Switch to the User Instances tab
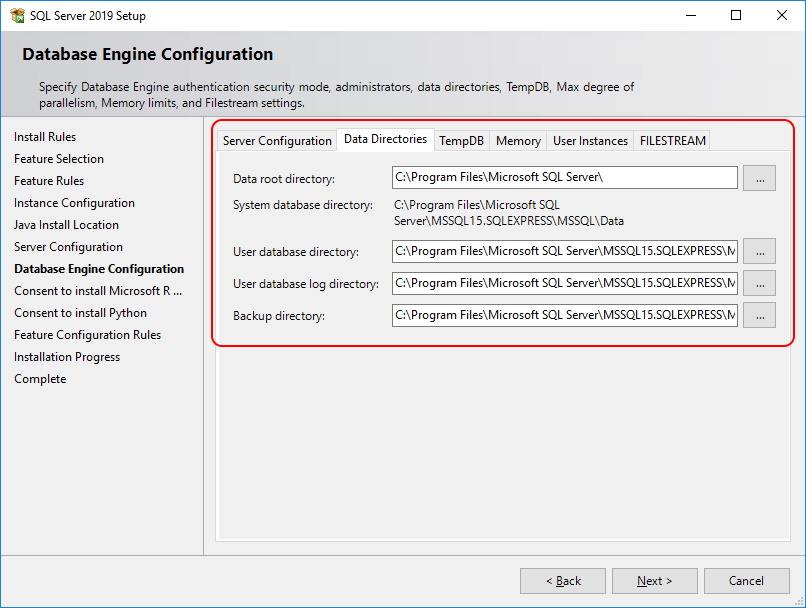This screenshot has height=608, width=806. (x=590, y=141)
